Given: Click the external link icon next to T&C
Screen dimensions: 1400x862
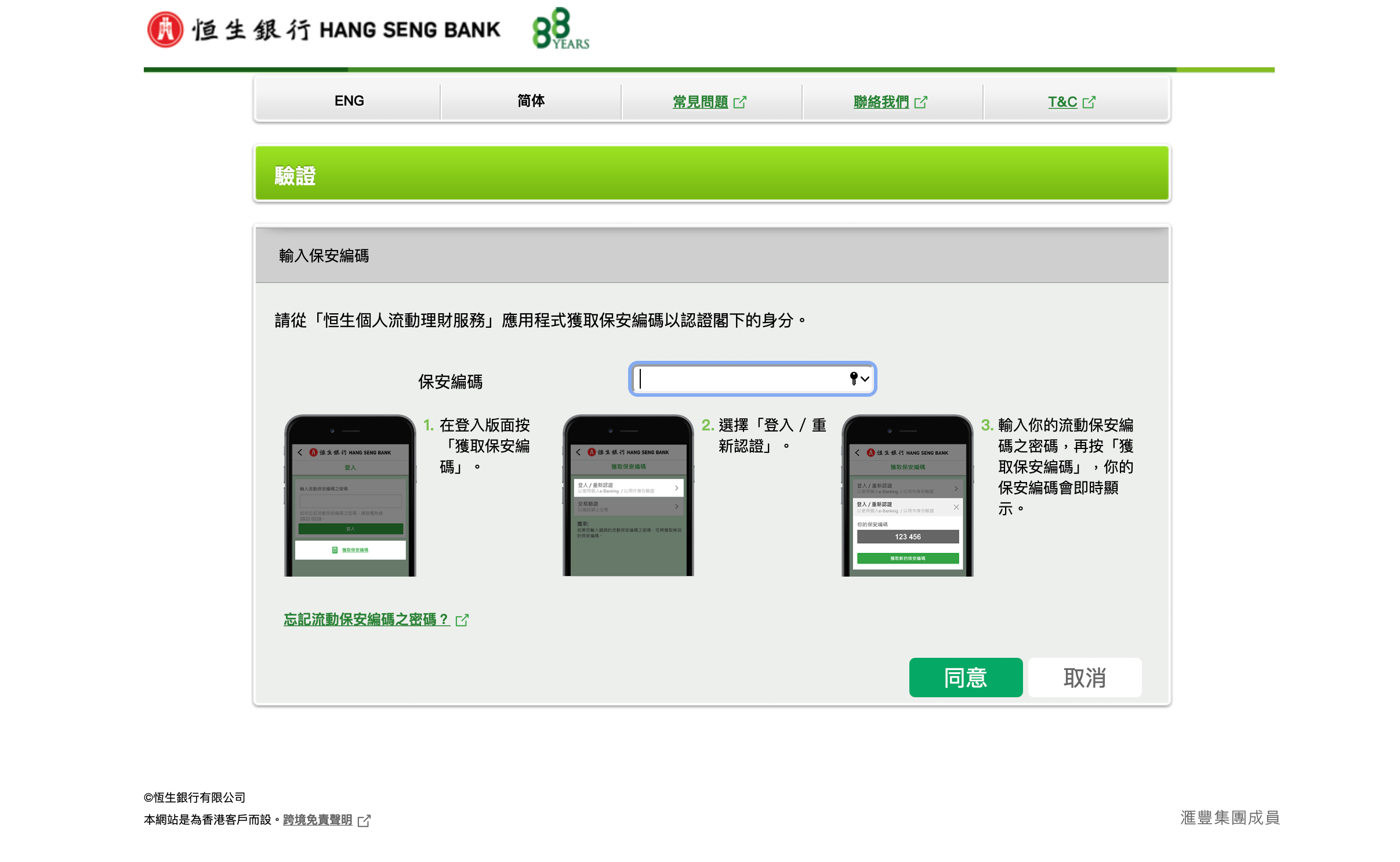Looking at the screenshot, I should click(1092, 101).
